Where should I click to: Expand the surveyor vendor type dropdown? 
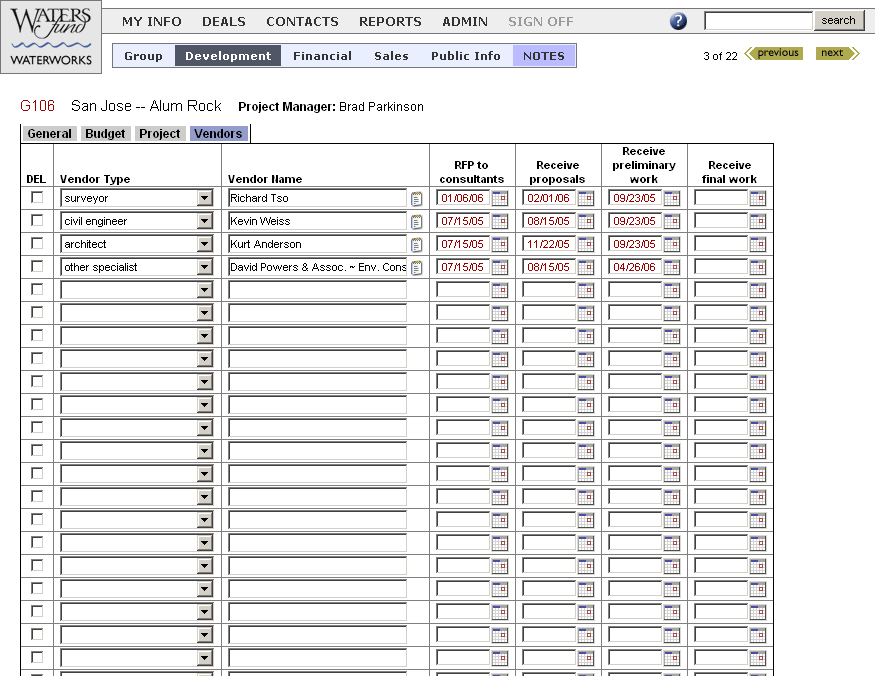click(x=205, y=198)
